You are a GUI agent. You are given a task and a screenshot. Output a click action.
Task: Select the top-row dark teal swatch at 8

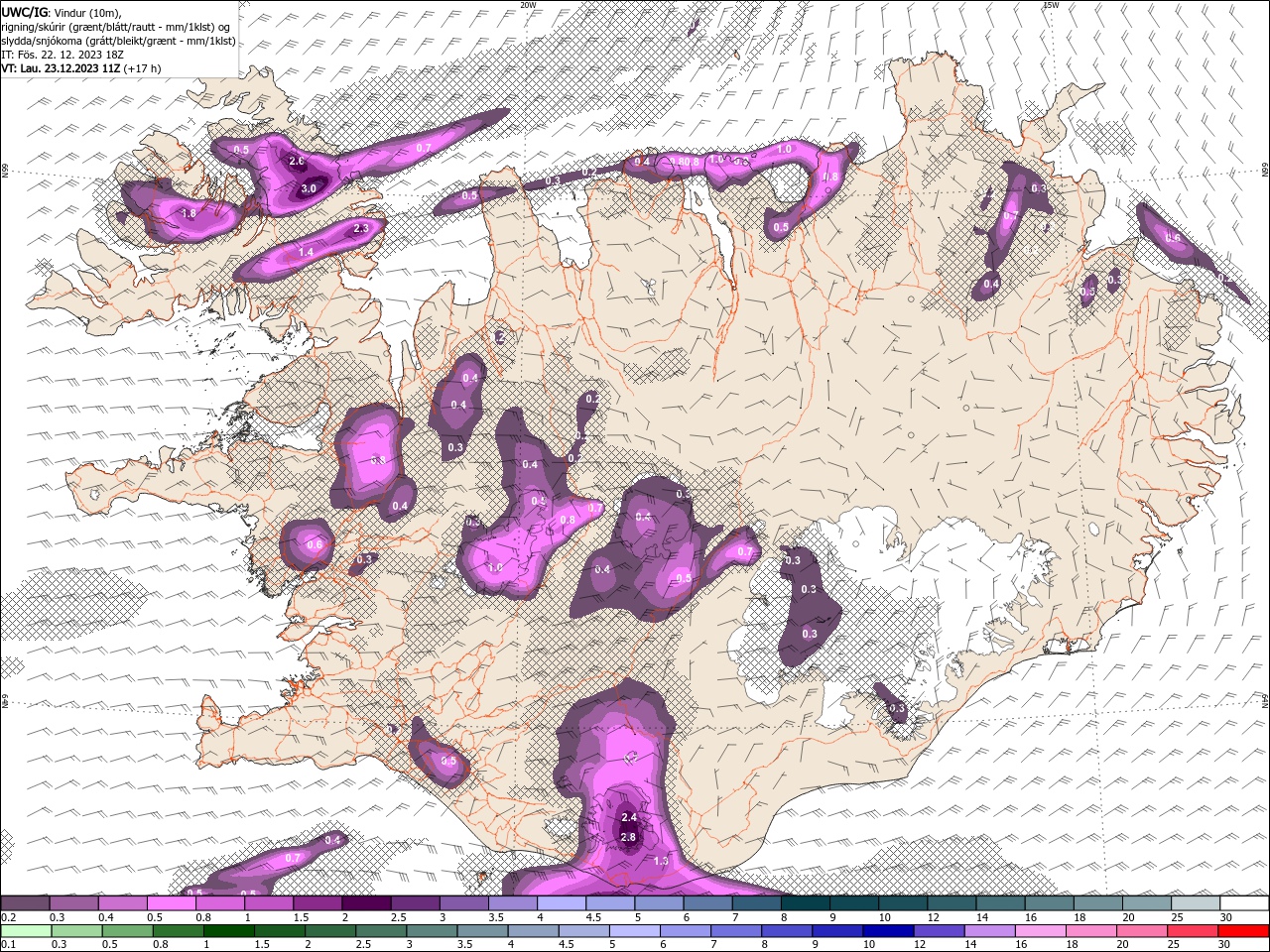coord(805,902)
